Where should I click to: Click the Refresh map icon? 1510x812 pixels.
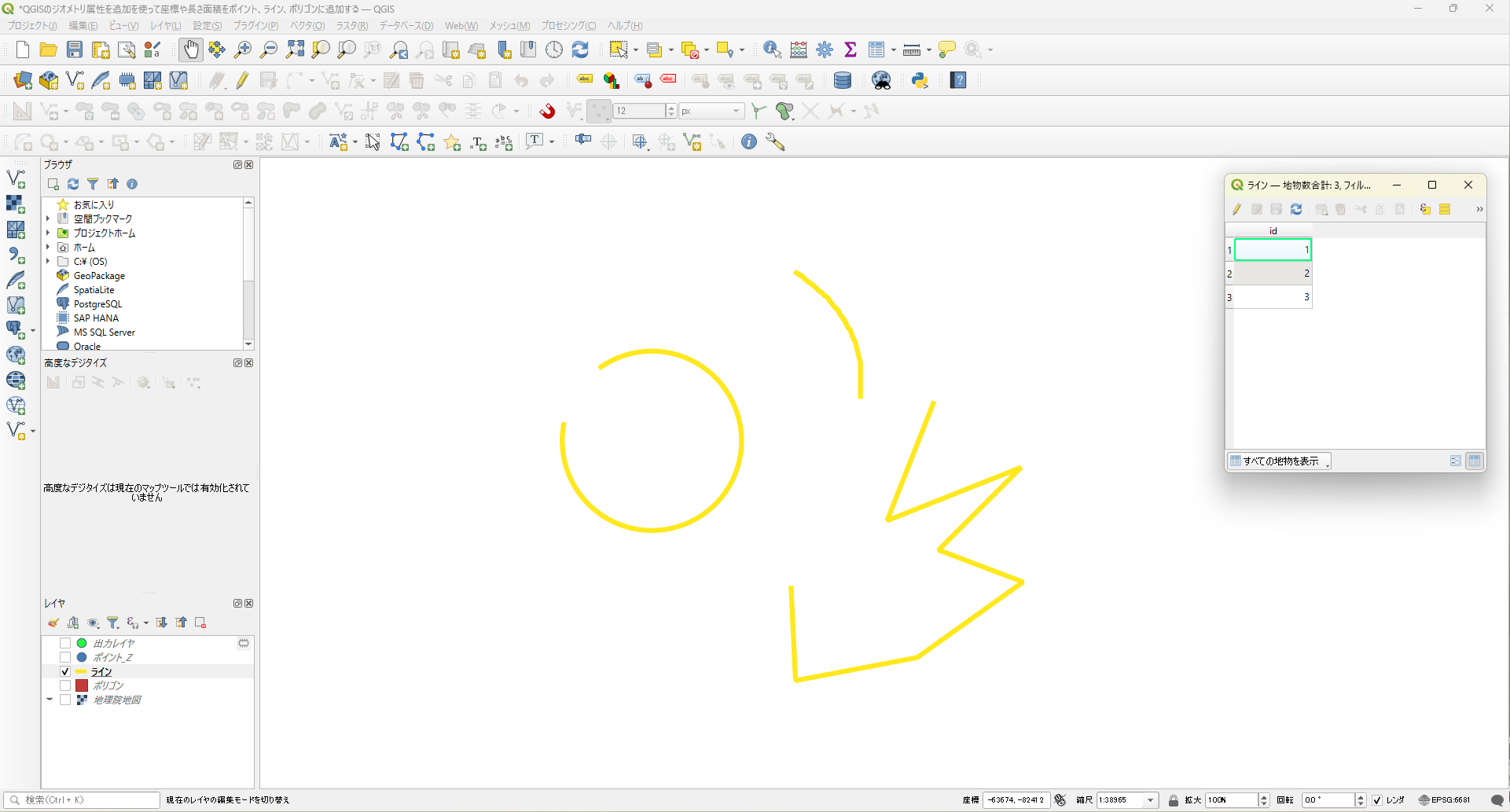580,50
